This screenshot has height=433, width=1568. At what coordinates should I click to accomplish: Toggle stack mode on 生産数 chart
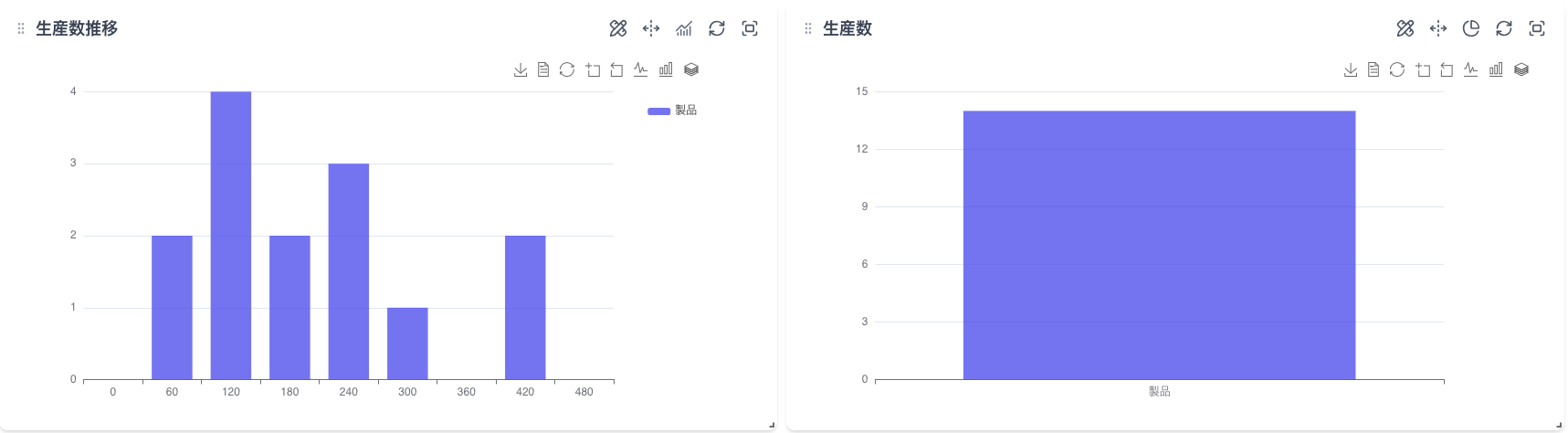coord(1521,69)
